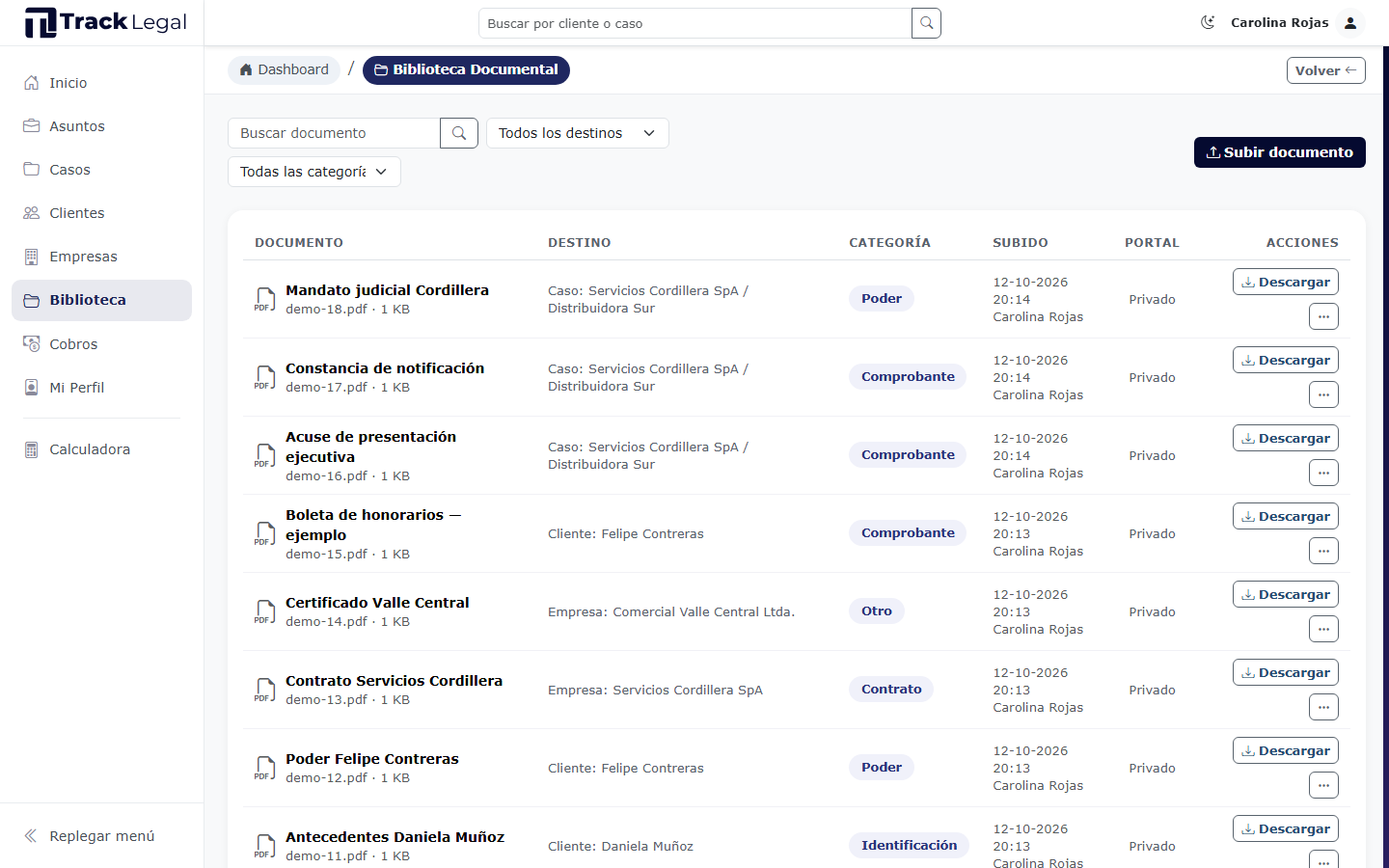Click the Subir documento button
This screenshot has height=868, width=1389.
click(1279, 152)
